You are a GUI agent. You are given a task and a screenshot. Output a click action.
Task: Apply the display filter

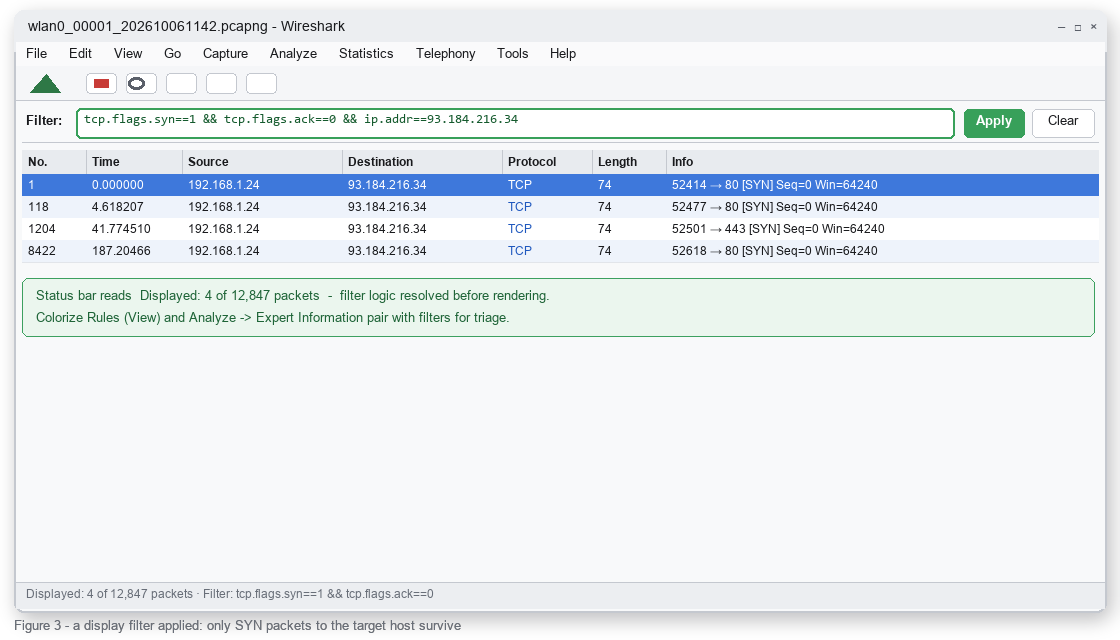pos(994,123)
